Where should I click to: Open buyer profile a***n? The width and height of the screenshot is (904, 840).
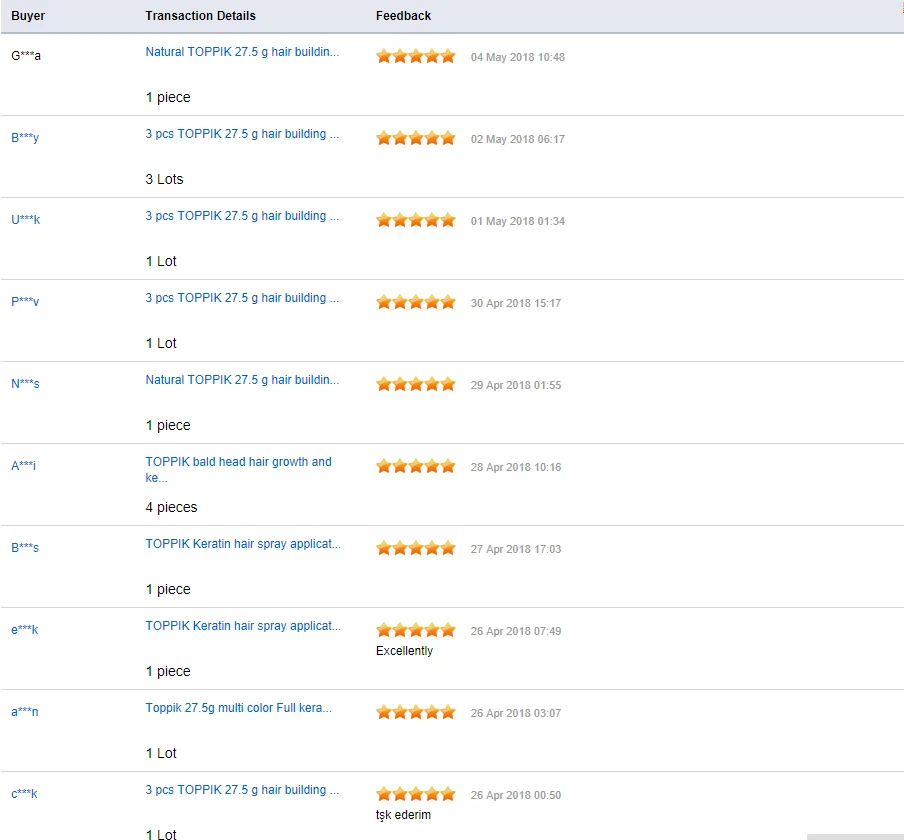(x=25, y=711)
